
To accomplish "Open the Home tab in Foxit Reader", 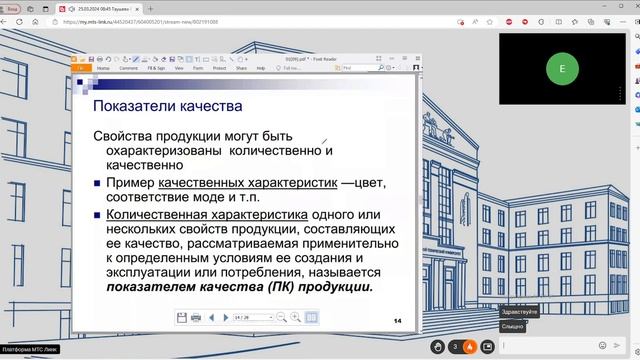I will [103, 68].
